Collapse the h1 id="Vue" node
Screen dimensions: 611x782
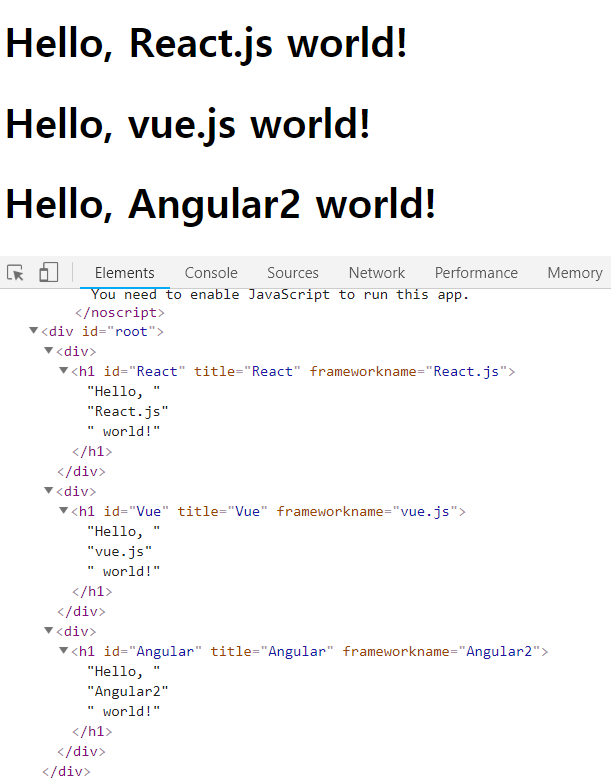pos(63,511)
